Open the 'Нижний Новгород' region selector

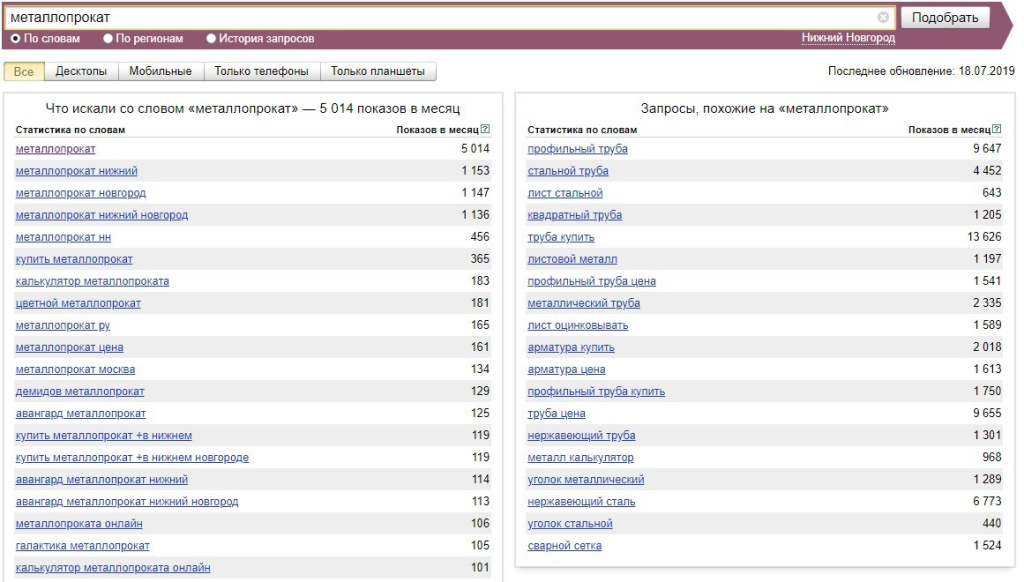(848, 38)
